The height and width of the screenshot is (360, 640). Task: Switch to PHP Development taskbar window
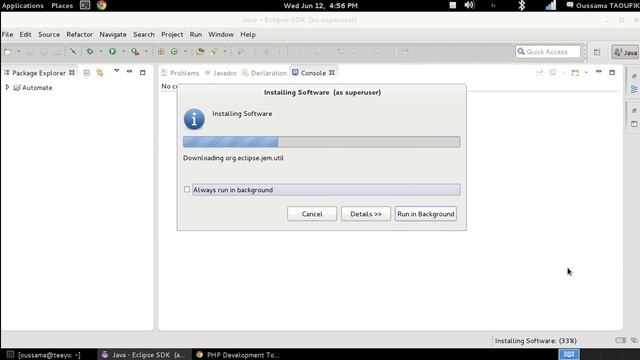(238, 355)
